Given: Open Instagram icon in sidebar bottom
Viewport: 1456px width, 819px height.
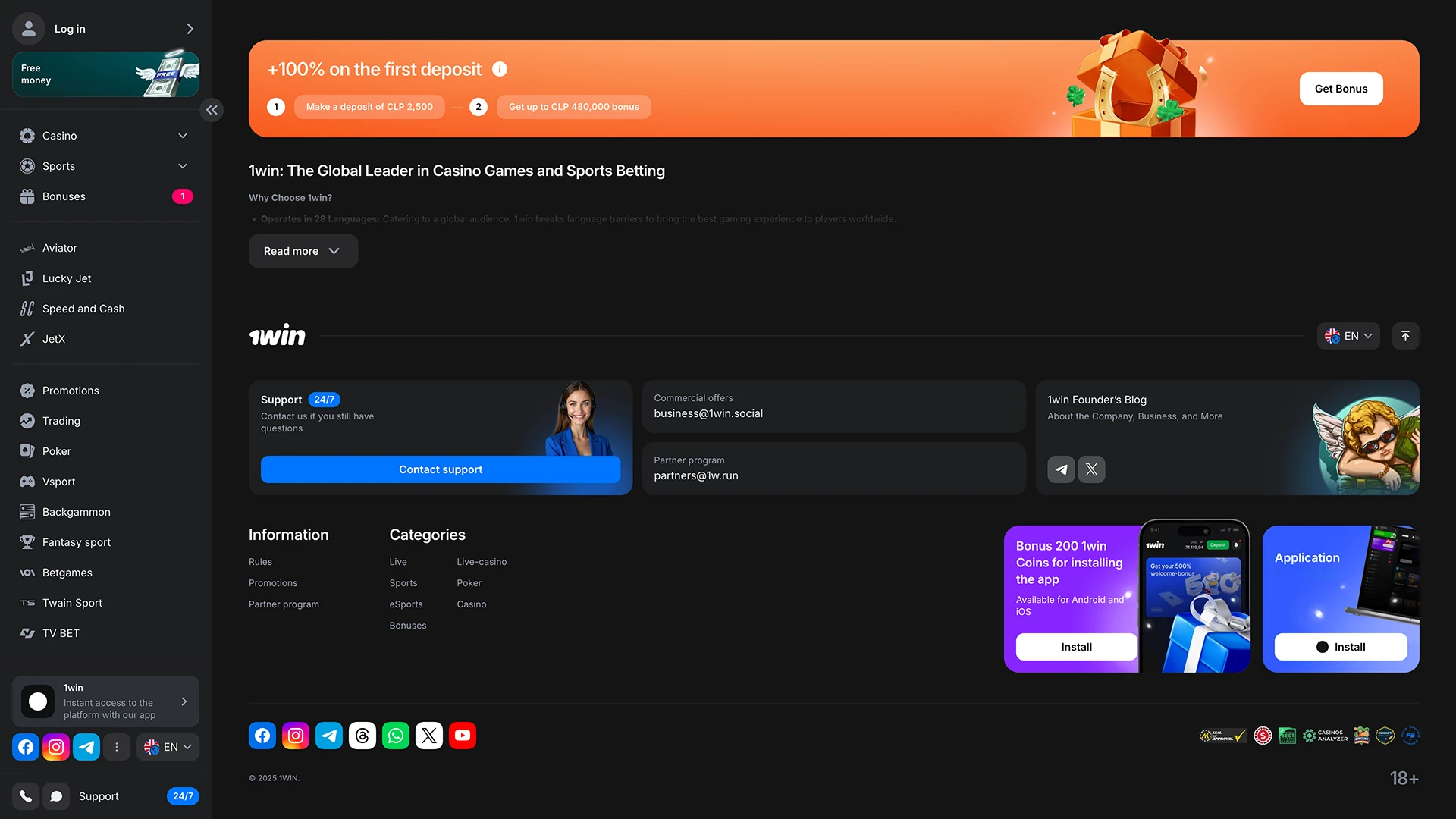Looking at the screenshot, I should (x=56, y=747).
